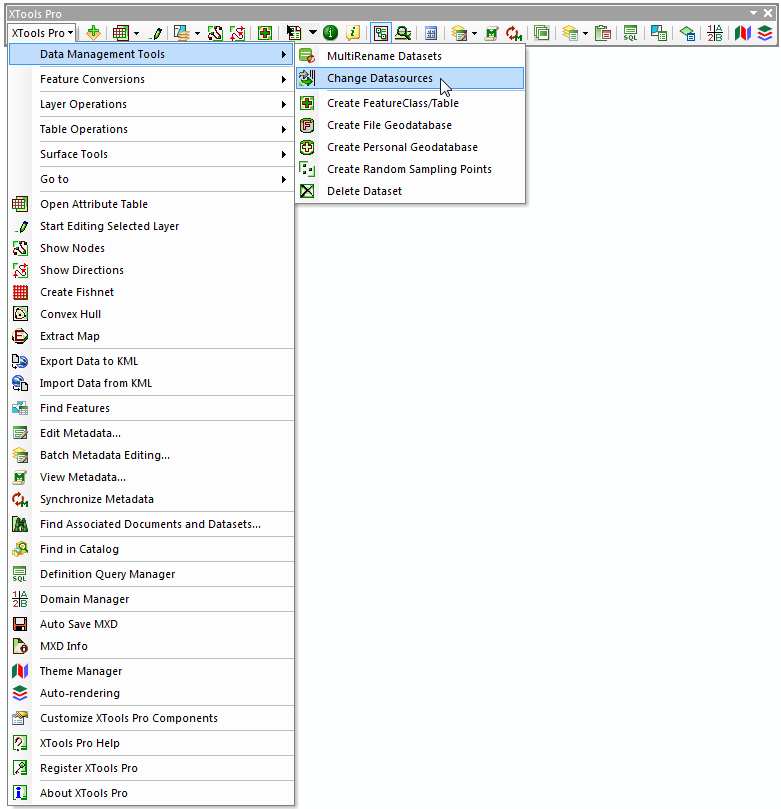Expand Table Operations submenu
The width and height of the screenshot is (781, 809).
[x=151, y=129]
